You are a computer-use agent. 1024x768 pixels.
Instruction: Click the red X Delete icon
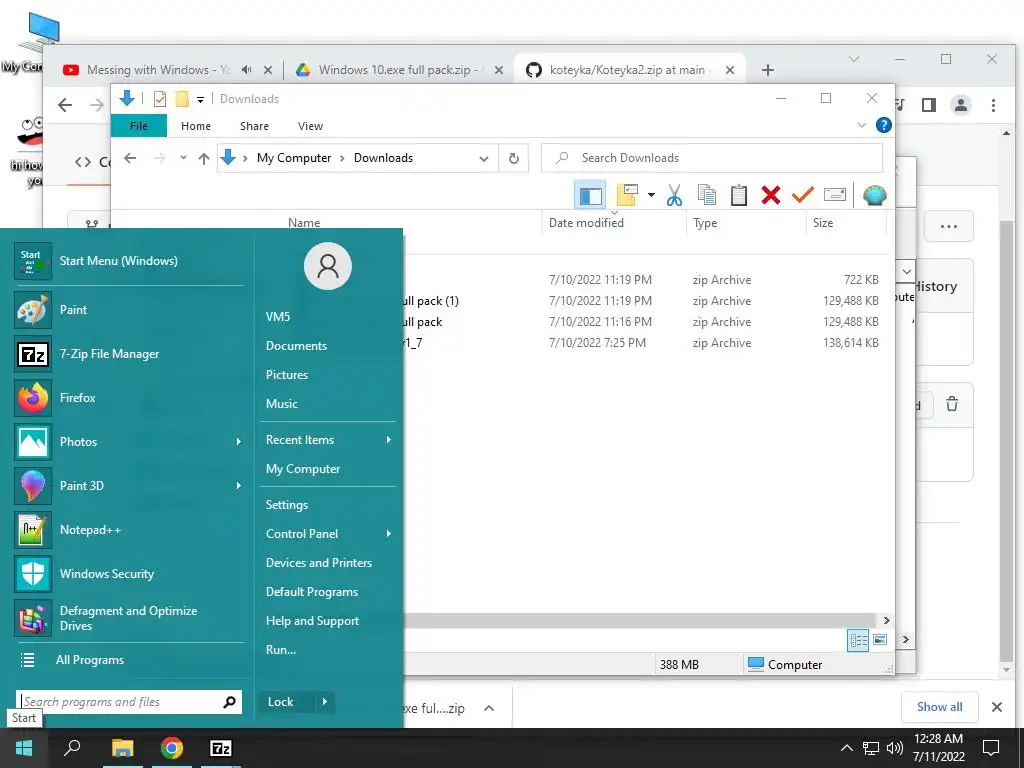coord(771,195)
